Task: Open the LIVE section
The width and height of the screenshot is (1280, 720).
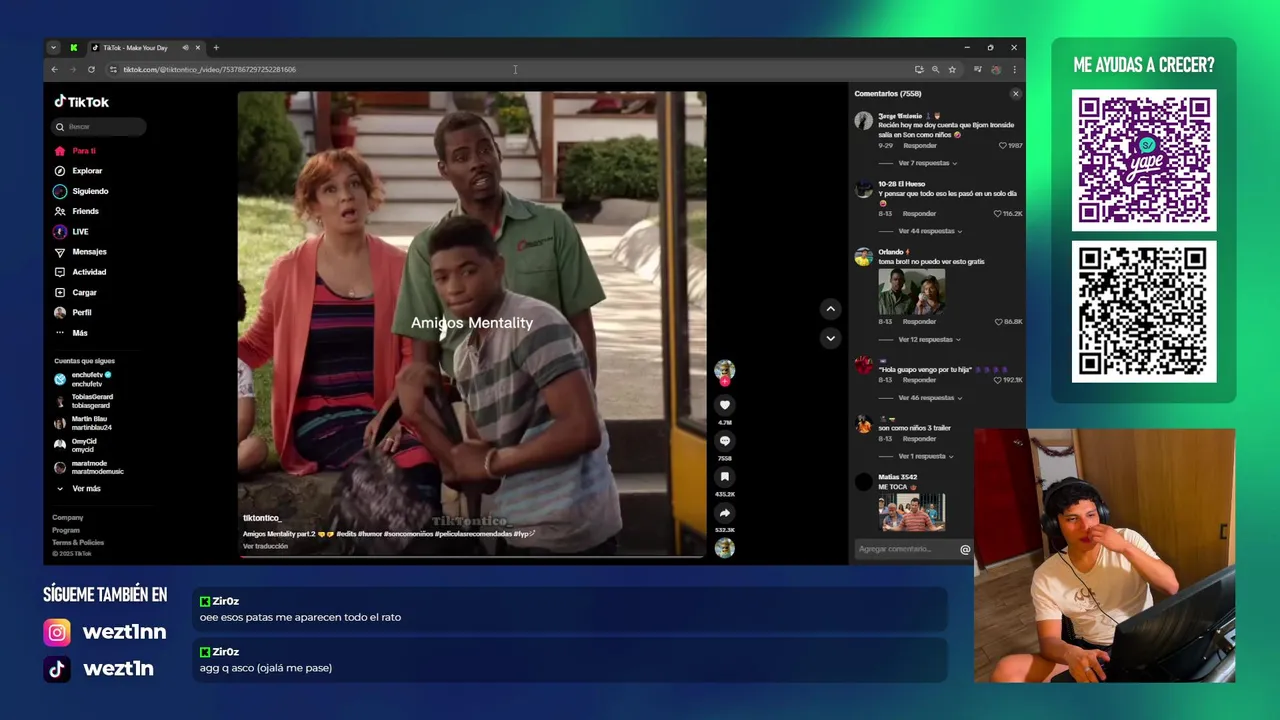Action: (x=72, y=232)
